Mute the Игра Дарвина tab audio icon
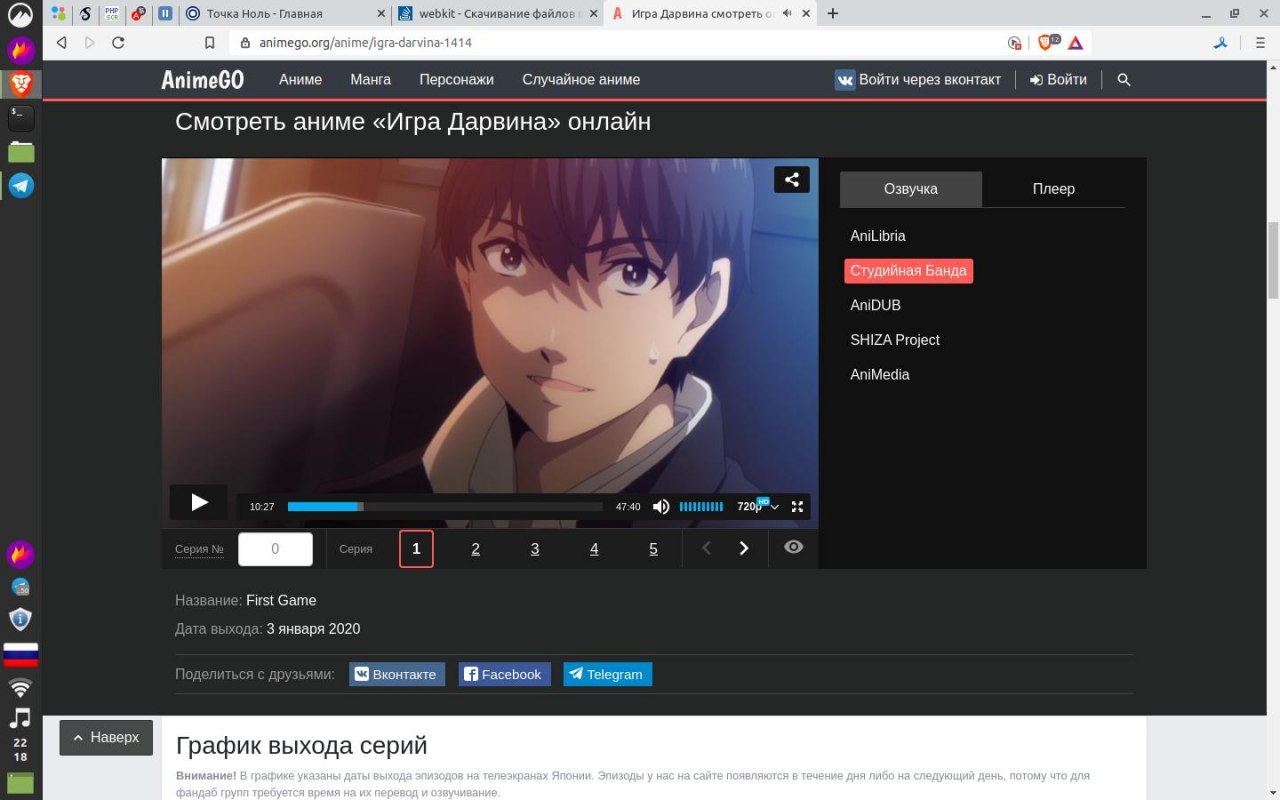The width and height of the screenshot is (1280, 800). point(787,13)
